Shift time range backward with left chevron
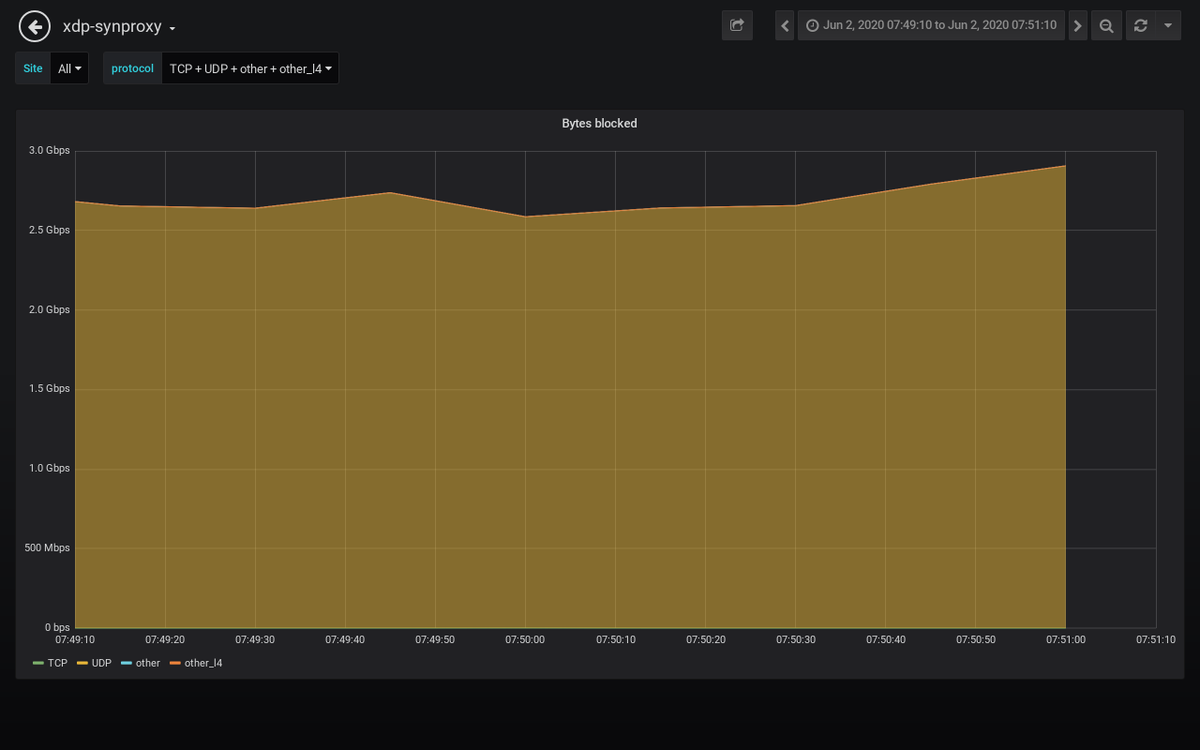Screen dimensions: 1200x750 [x=785, y=25]
